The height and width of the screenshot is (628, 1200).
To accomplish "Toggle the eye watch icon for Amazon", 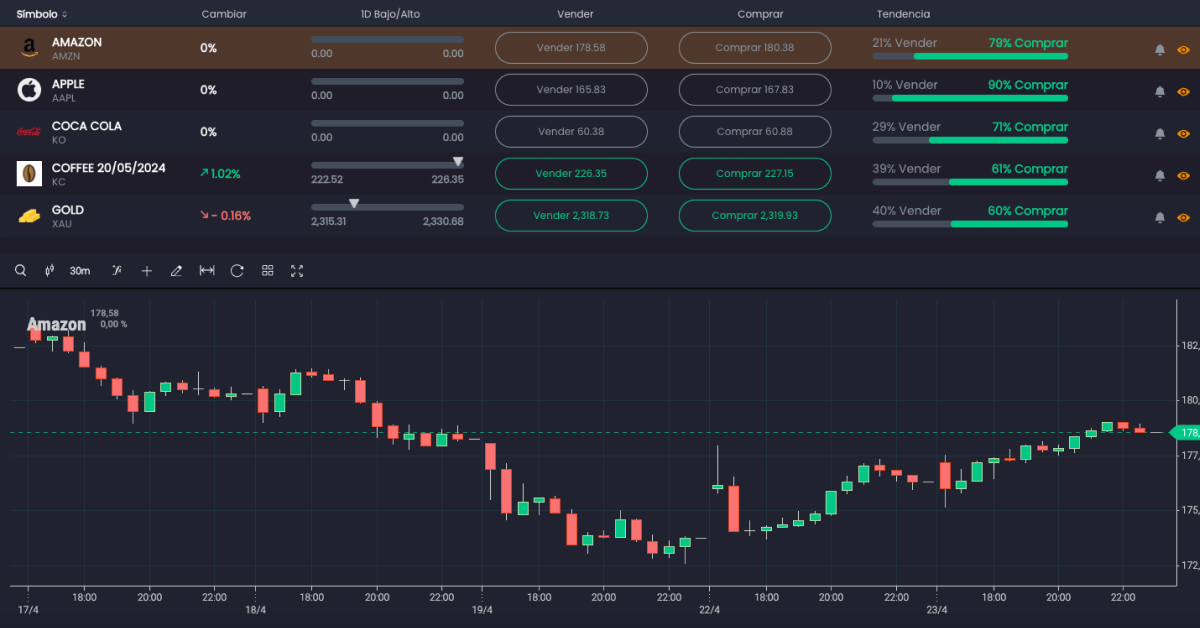I will tap(1183, 48).
